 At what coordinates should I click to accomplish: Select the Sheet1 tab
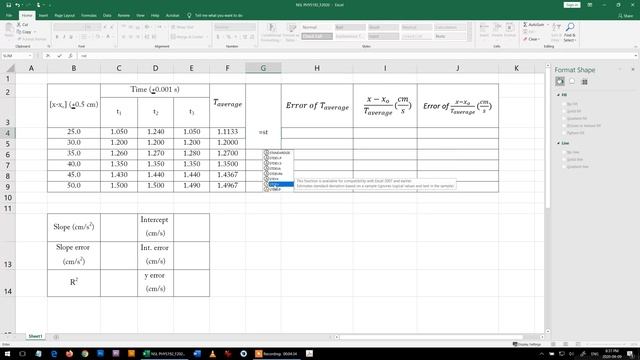(35, 336)
